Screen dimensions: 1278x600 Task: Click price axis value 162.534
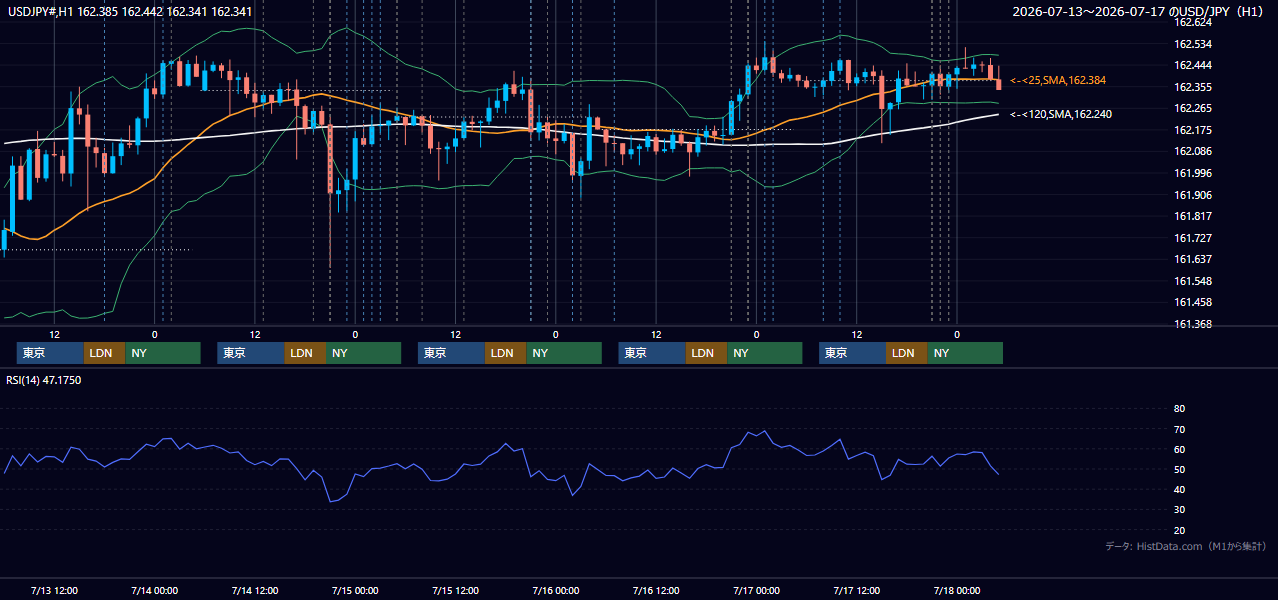(1192, 44)
